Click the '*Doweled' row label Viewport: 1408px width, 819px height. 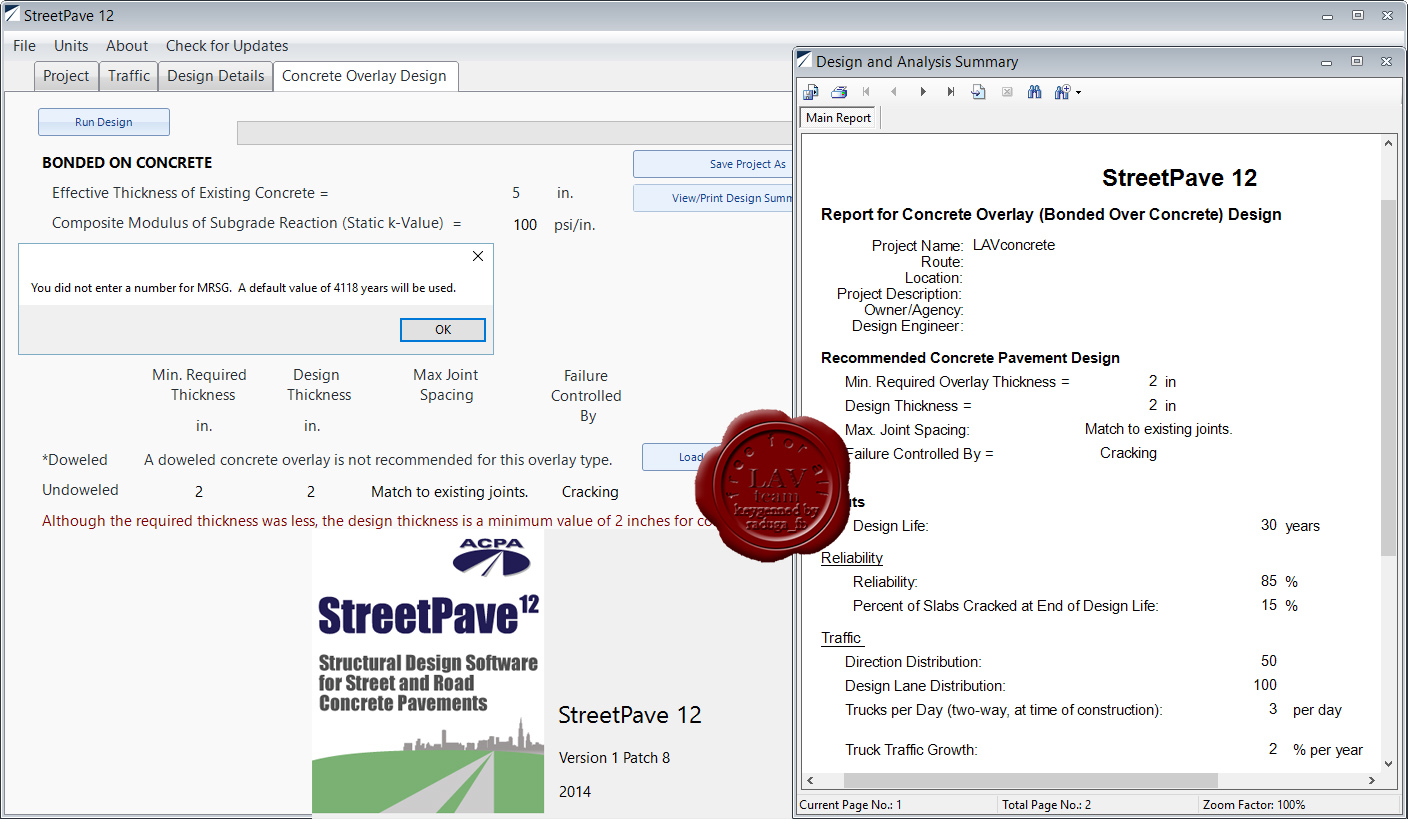[x=75, y=460]
